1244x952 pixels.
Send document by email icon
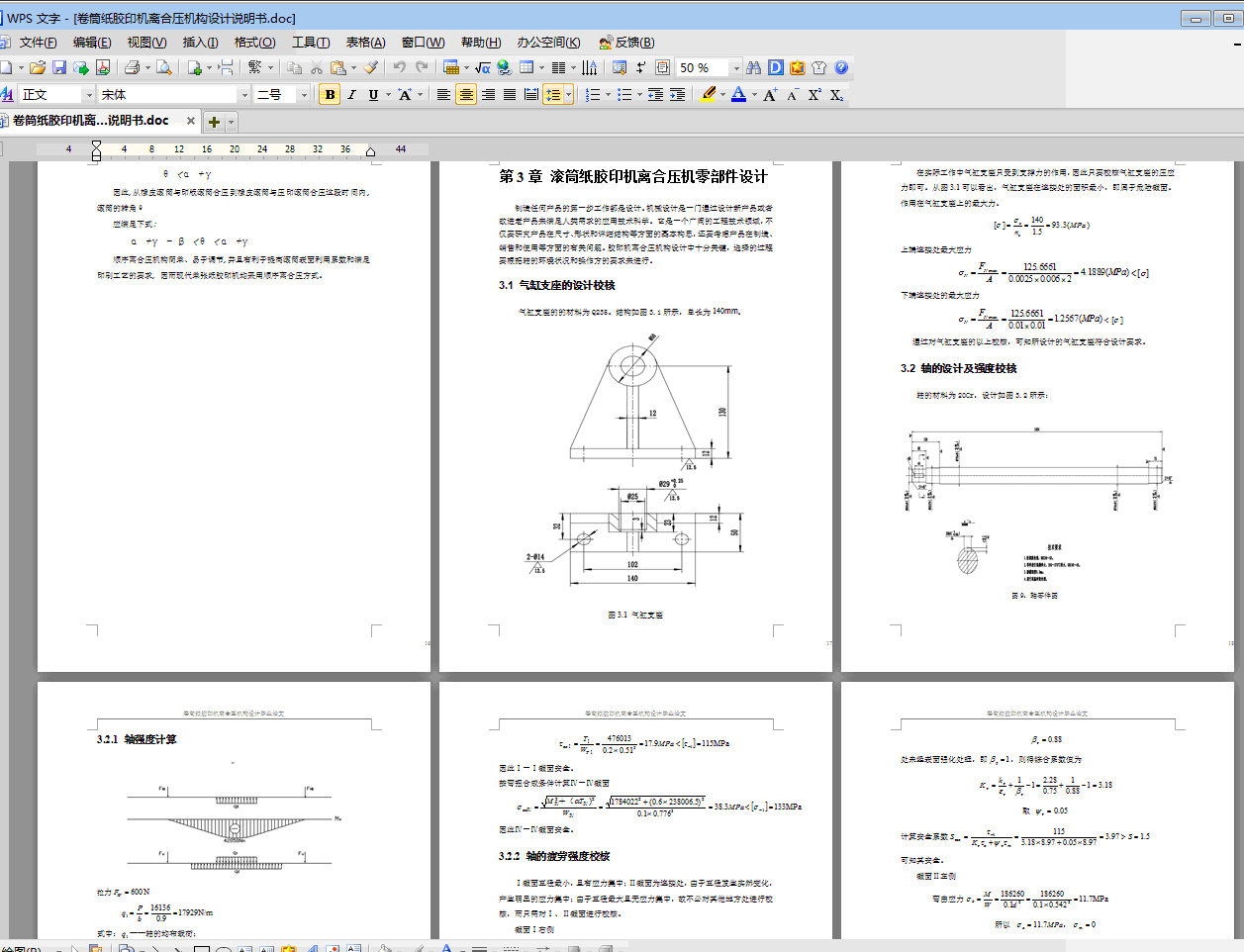tap(81, 67)
